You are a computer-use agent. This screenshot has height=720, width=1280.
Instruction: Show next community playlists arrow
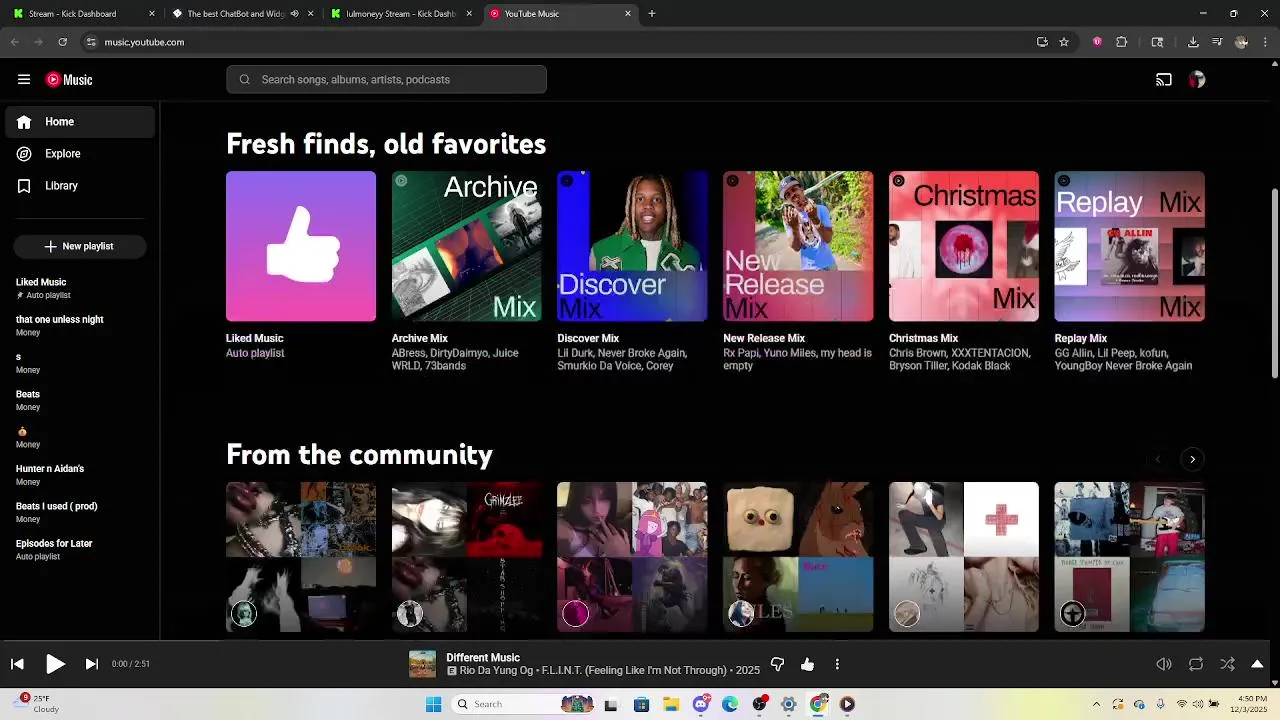[1192, 459]
